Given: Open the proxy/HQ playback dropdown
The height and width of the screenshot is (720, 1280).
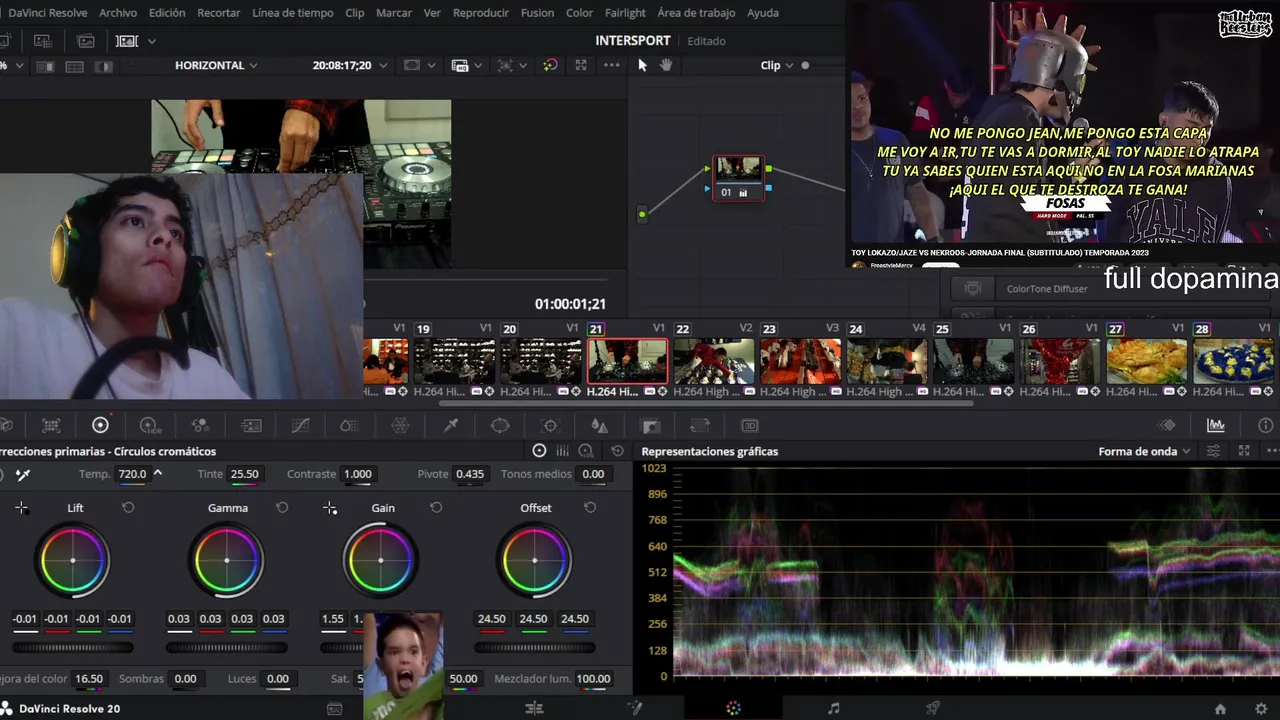Looking at the screenshot, I should [x=467, y=65].
